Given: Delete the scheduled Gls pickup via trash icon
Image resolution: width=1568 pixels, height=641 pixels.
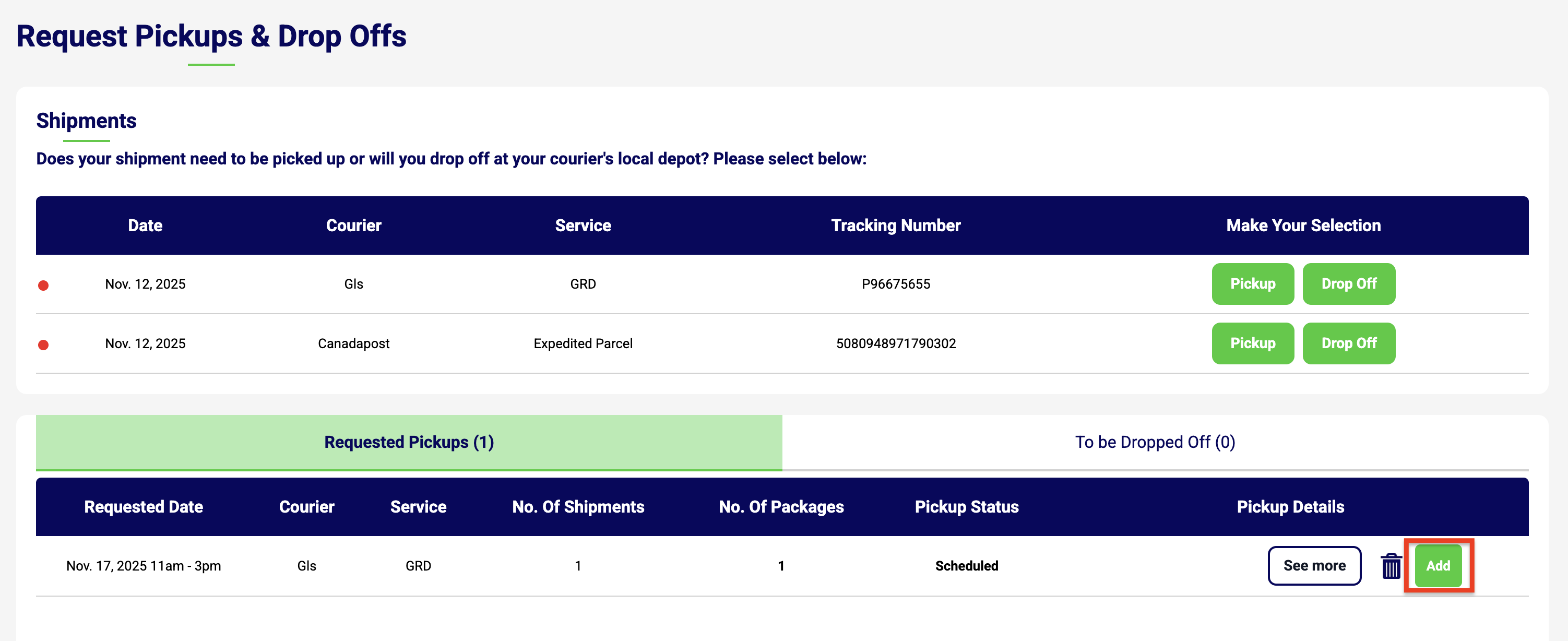Looking at the screenshot, I should click(x=1391, y=566).
